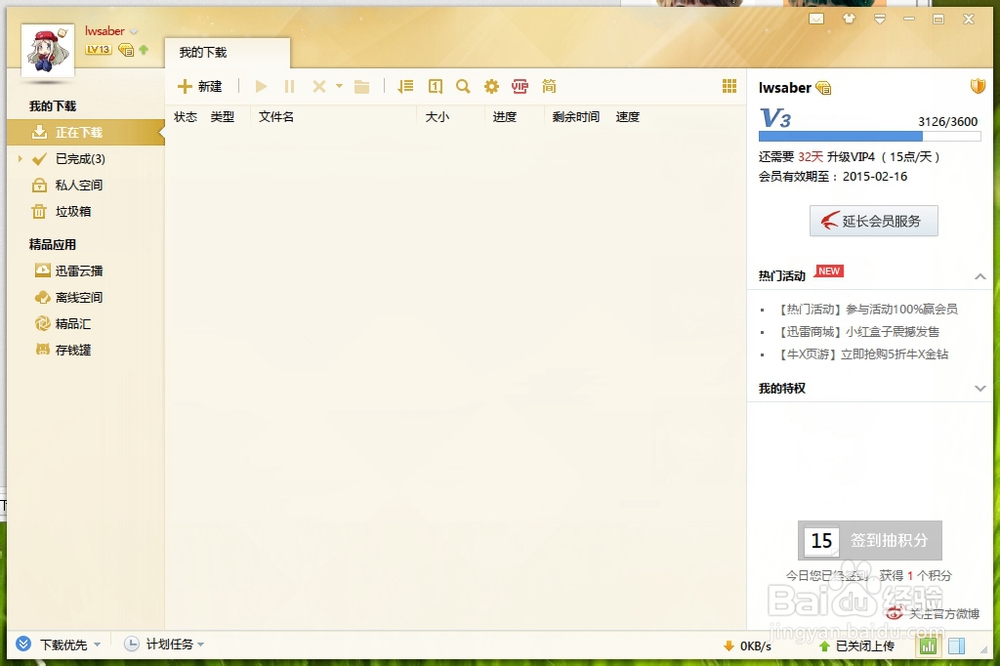Toggle the side panel icon in status bar
The width and height of the screenshot is (1000, 666).
click(x=957, y=646)
